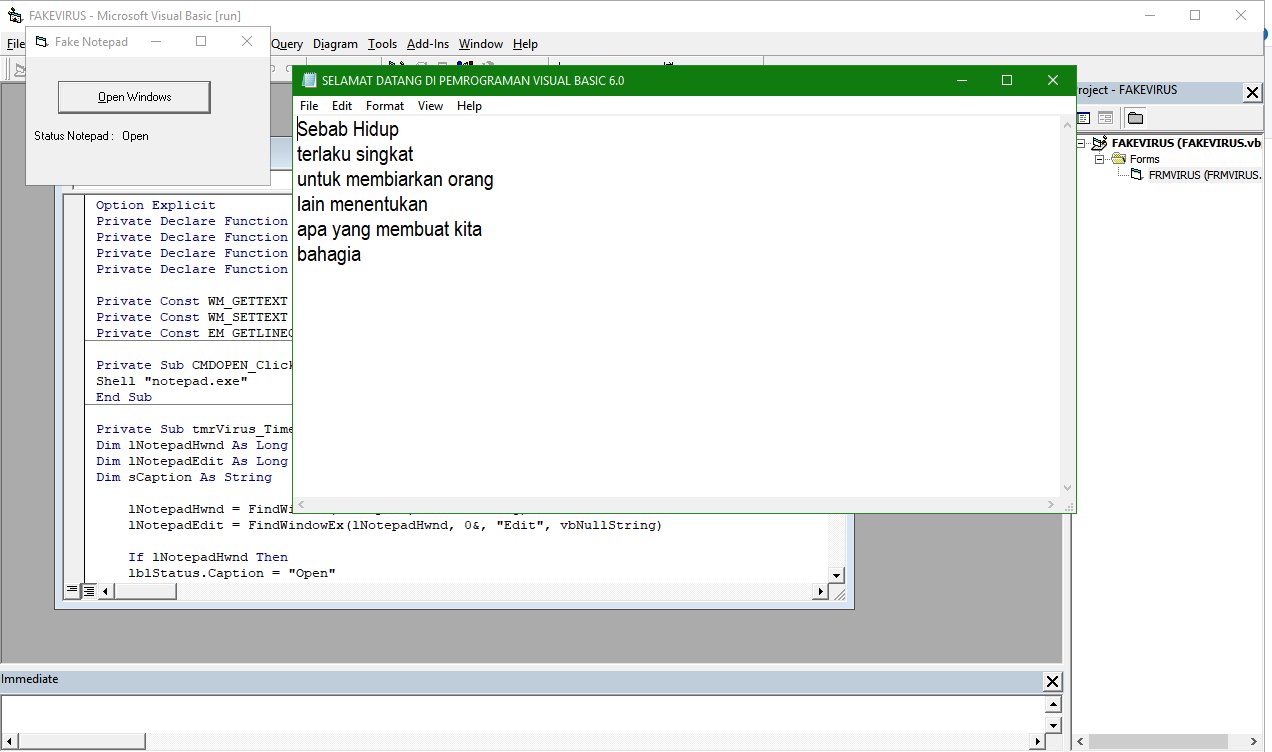The height and width of the screenshot is (752, 1272).
Task: Open the Visual Basic Window menu
Action: (x=481, y=44)
